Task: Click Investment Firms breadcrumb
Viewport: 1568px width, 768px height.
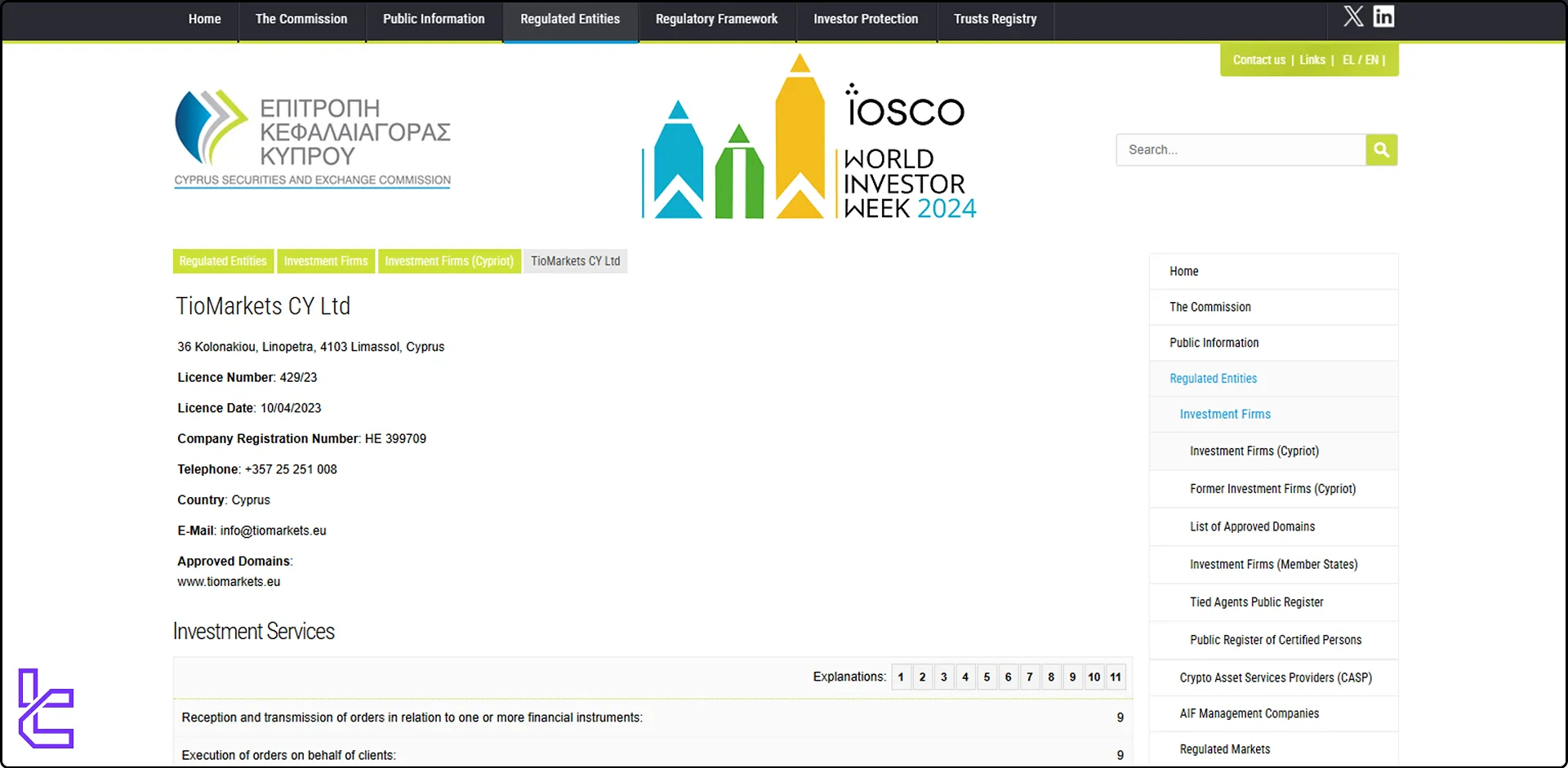Action: point(326,261)
